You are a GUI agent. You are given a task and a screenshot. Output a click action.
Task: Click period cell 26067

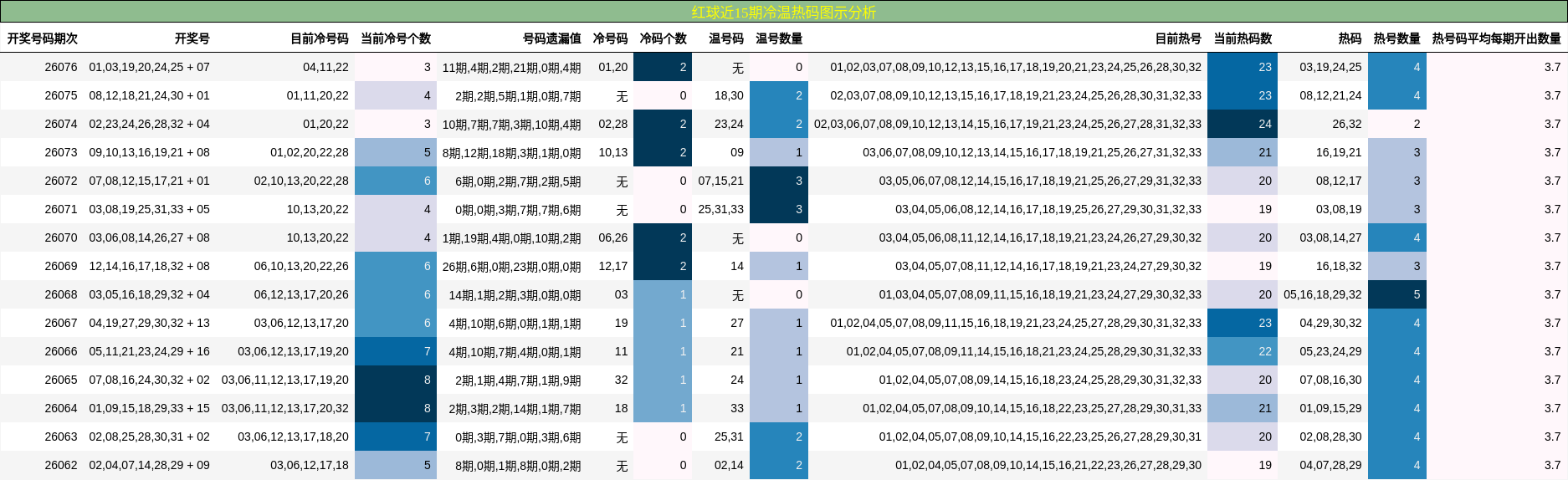pyautogui.click(x=61, y=323)
